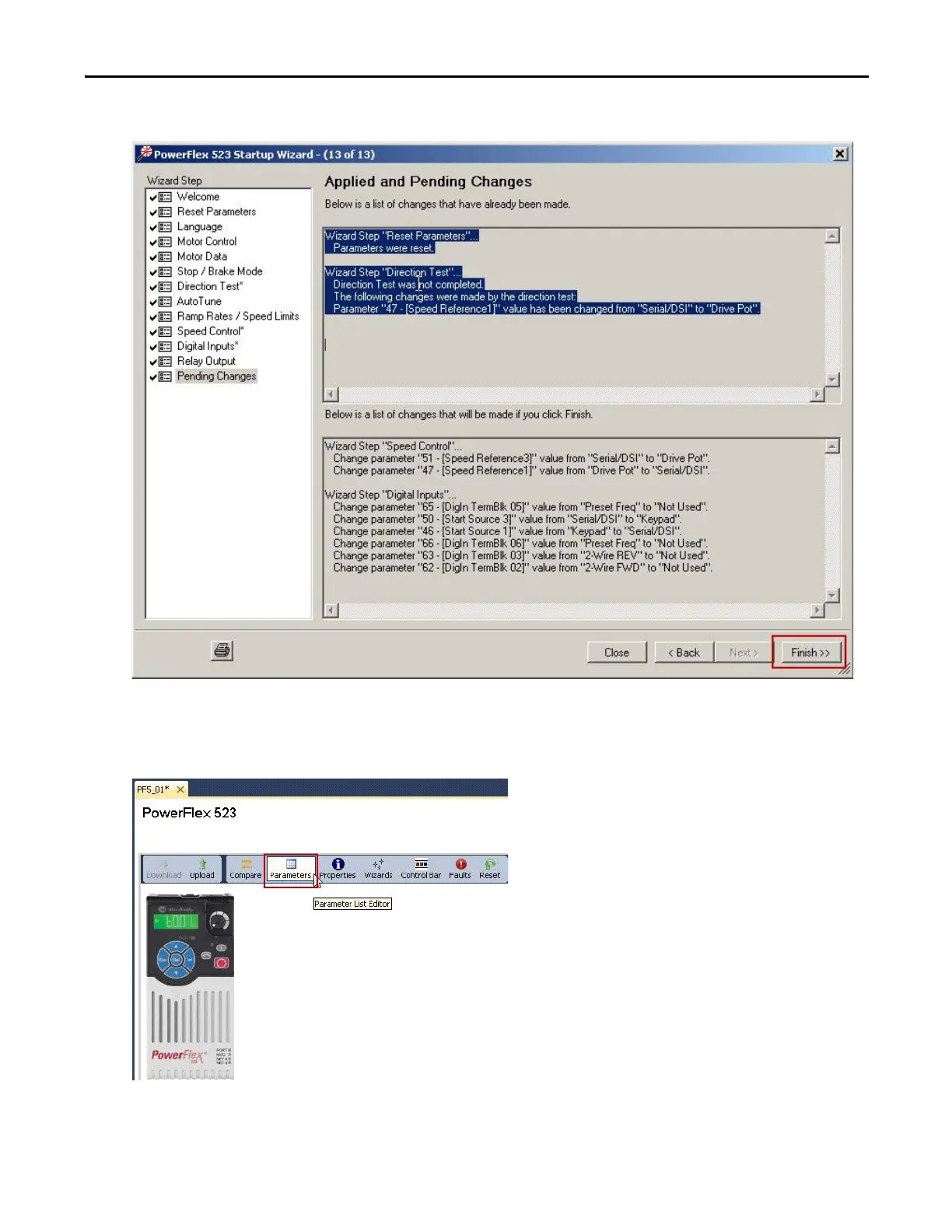Open the Parameters list editor in the toolbar

[x=291, y=869]
